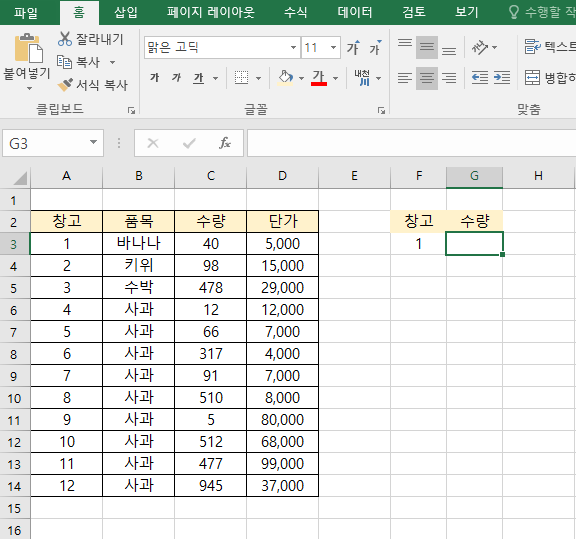Viewport: 576px width, 539px height.
Task: Switch to the 보기 tab
Action: pyautogui.click(x=467, y=12)
